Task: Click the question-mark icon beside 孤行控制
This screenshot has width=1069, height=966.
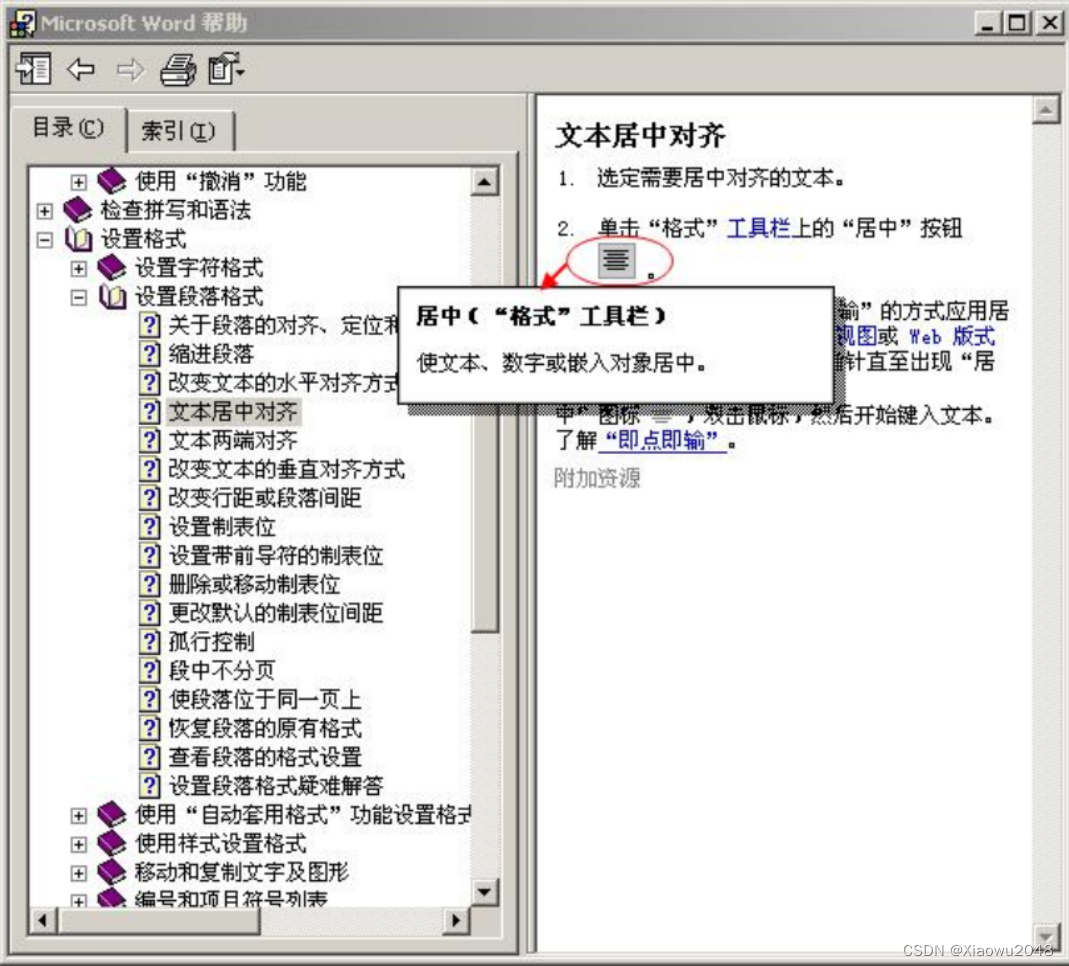Action: click(149, 642)
